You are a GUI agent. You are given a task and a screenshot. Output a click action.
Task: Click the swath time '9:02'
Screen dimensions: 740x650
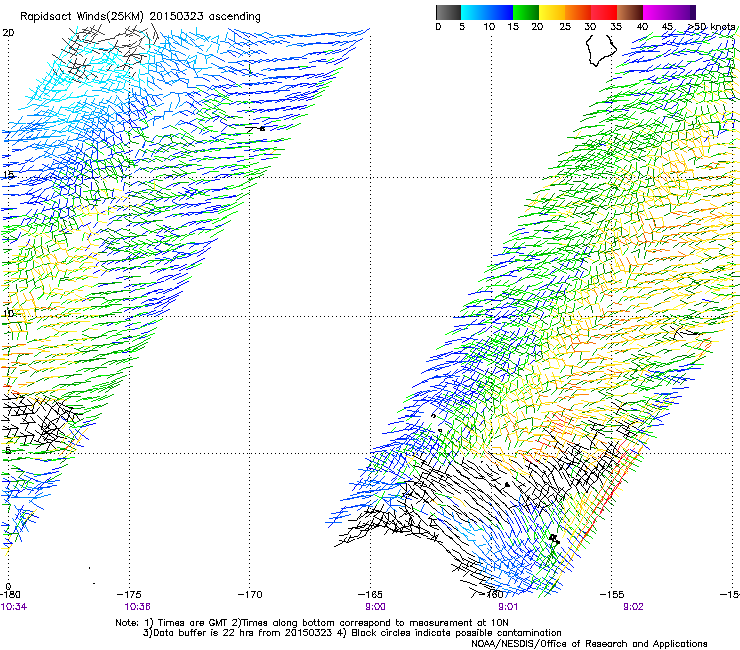pyautogui.click(x=633, y=607)
